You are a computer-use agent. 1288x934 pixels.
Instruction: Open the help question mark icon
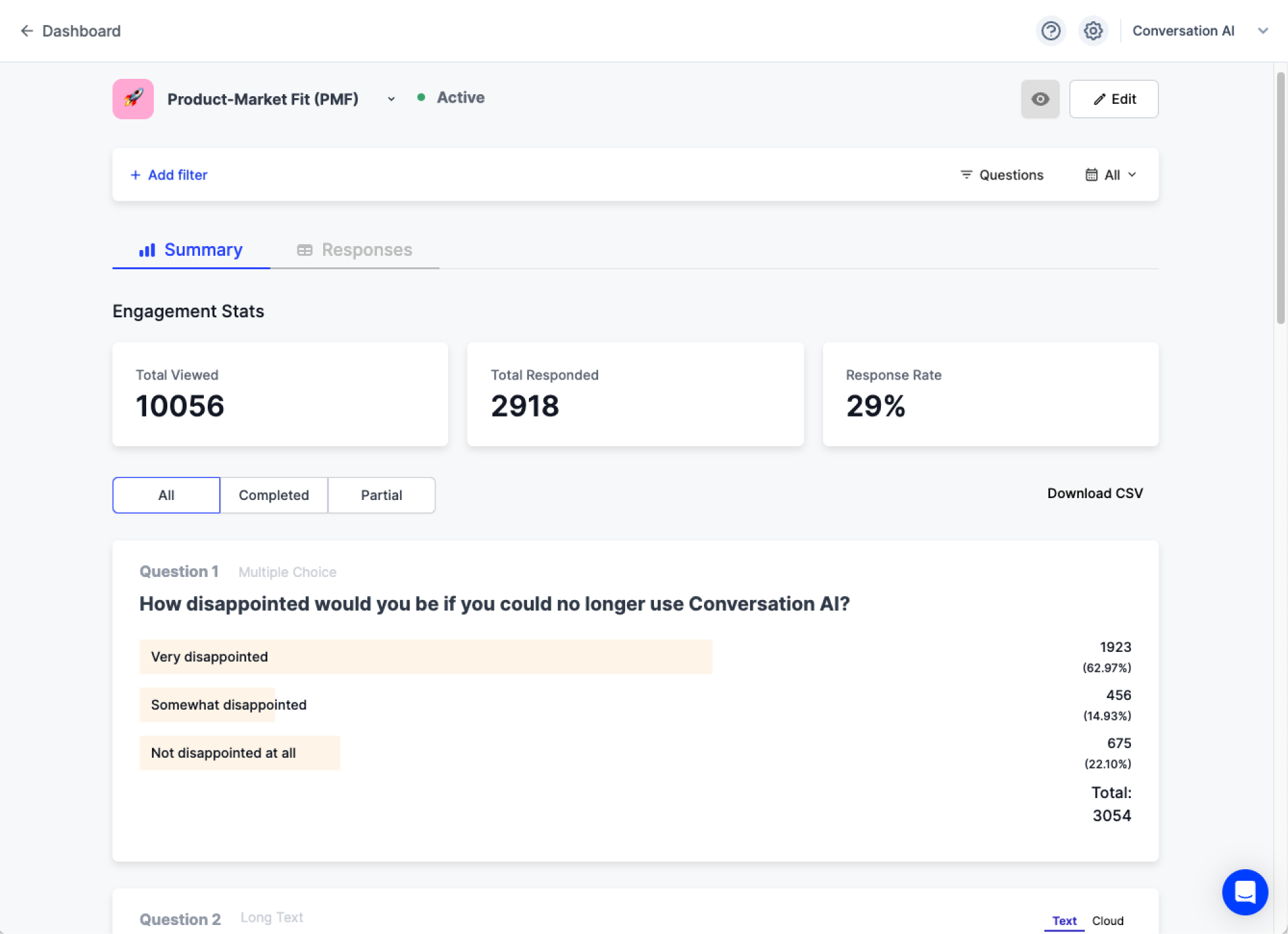[x=1051, y=30]
